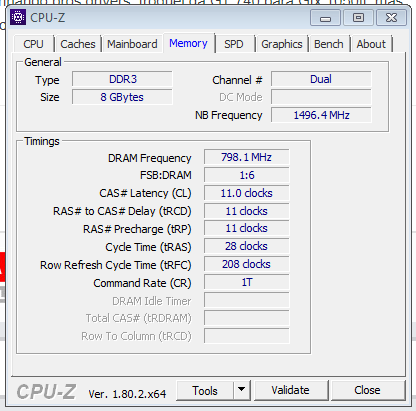Image resolution: width=416 pixels, height=411 pixels.
Task: Select the Mainboard tab
Action: (x=132, y=44)
